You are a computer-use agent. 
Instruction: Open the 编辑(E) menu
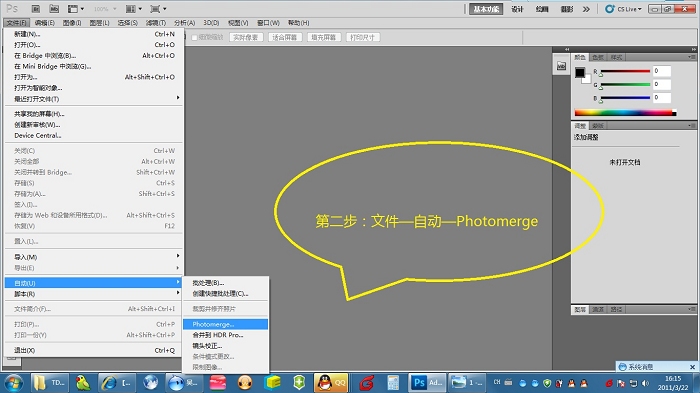tap(44, 23)
